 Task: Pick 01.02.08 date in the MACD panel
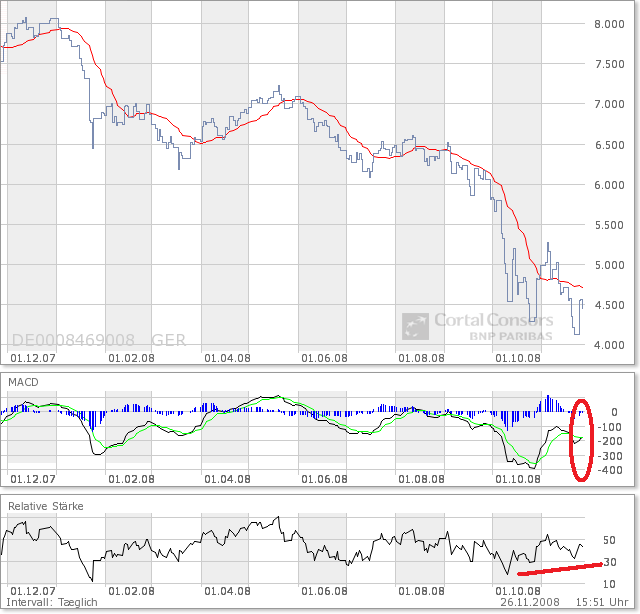(131, 479)
